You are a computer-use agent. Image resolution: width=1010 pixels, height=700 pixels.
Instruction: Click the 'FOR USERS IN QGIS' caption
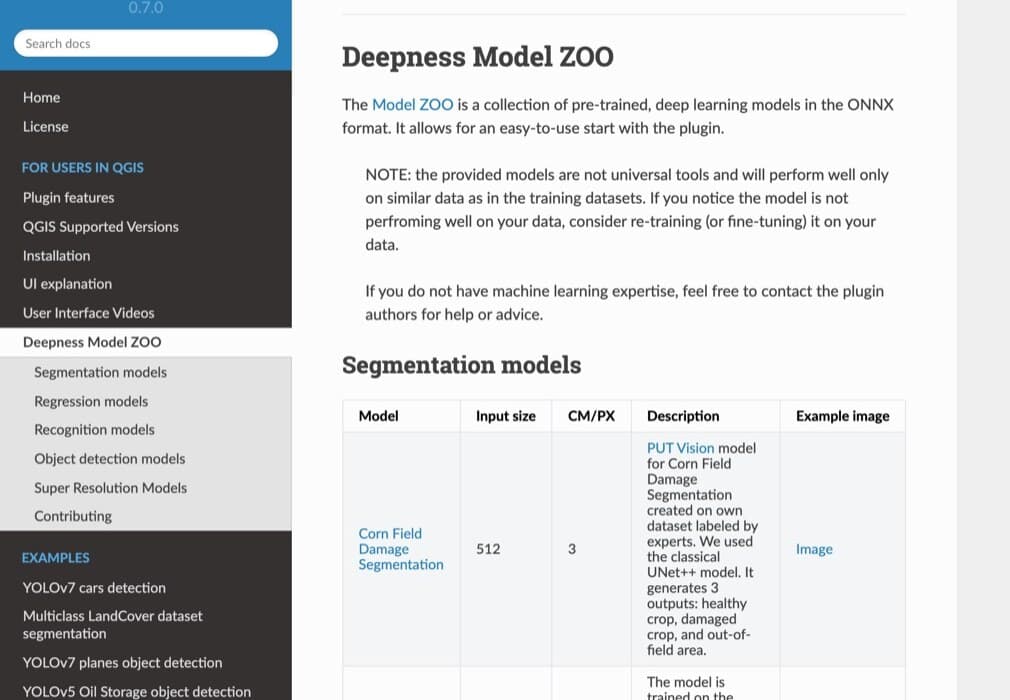82,167
